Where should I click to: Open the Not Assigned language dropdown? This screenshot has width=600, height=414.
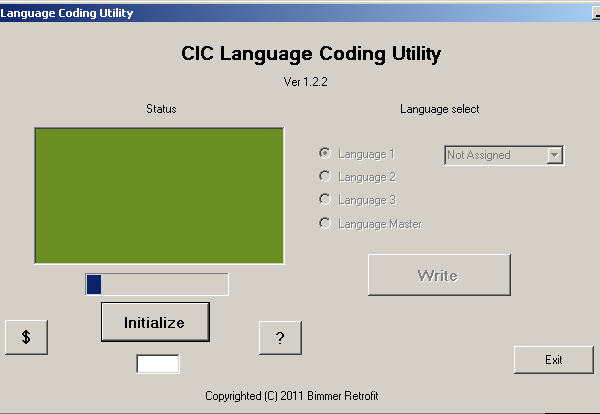(504, 155)
